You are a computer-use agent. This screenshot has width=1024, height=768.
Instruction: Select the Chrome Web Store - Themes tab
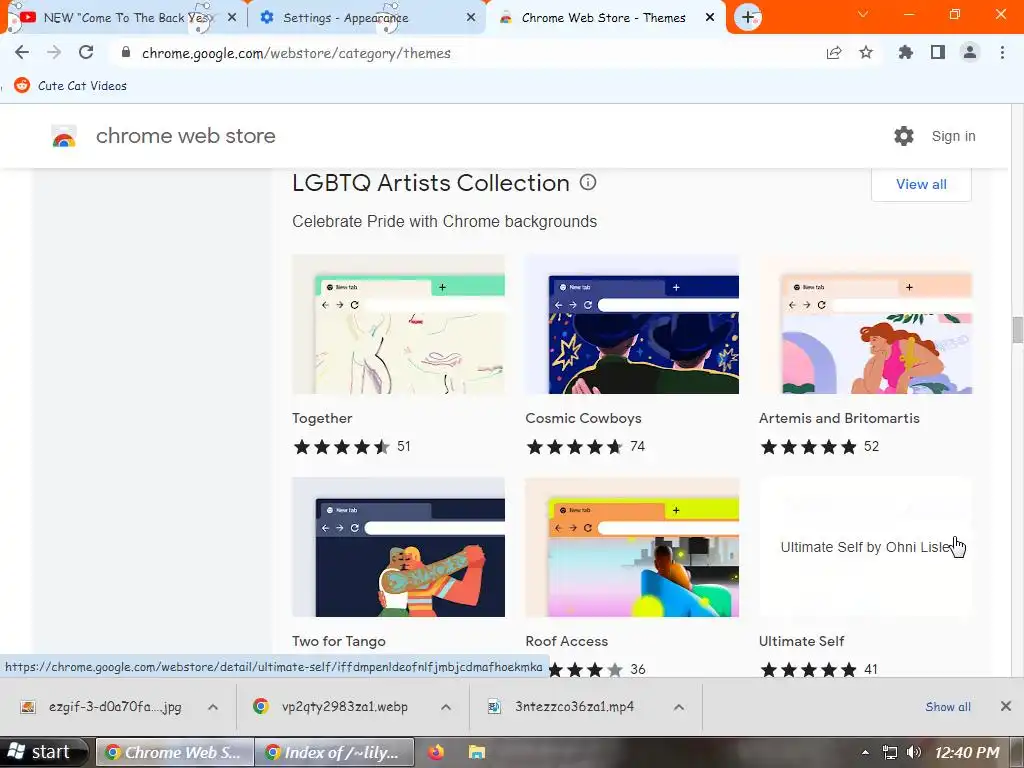pyautogui.click(x=603, y=18)
